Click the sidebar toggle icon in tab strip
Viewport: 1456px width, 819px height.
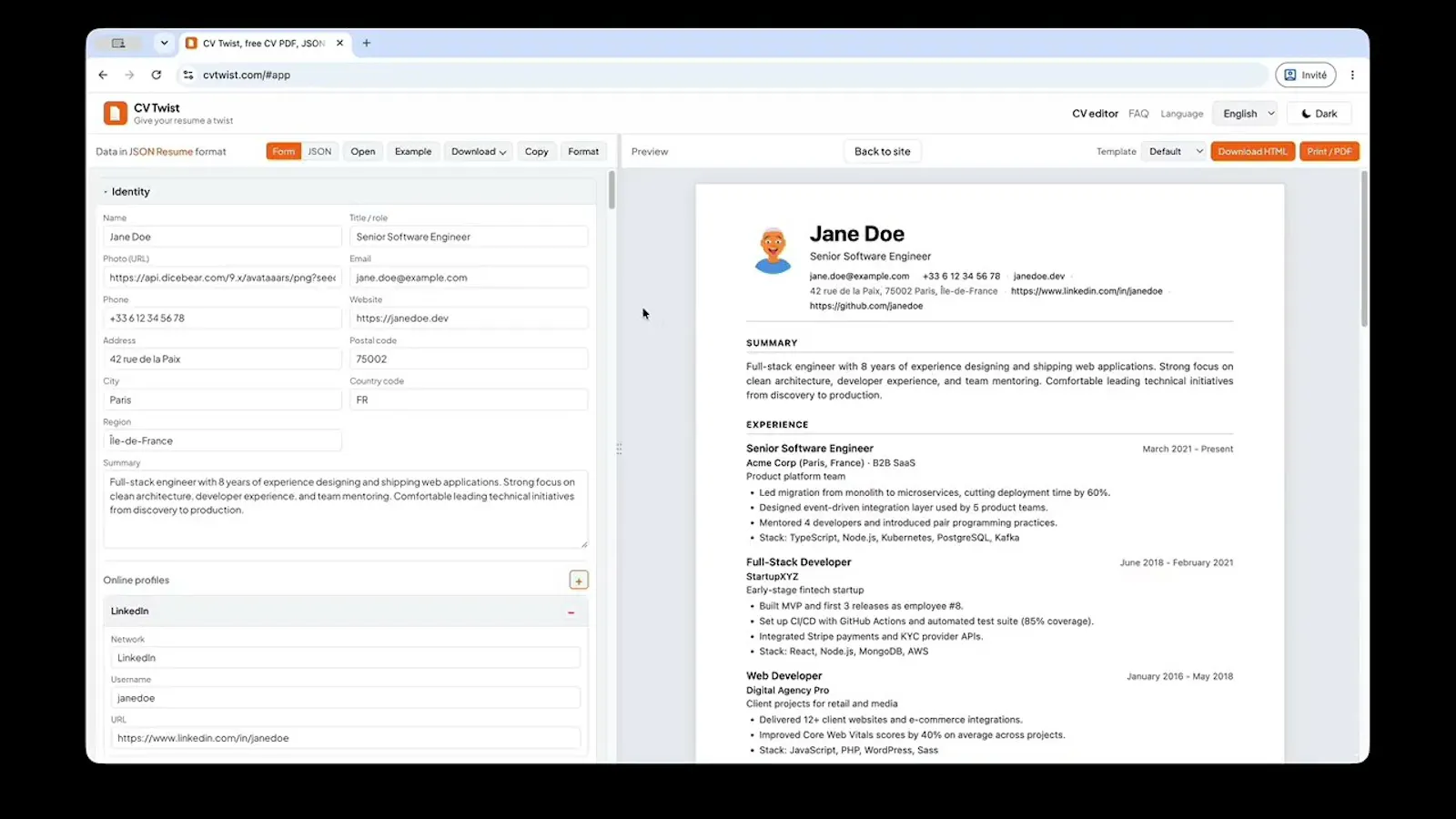pyautogui.click(x=118, y=43)
